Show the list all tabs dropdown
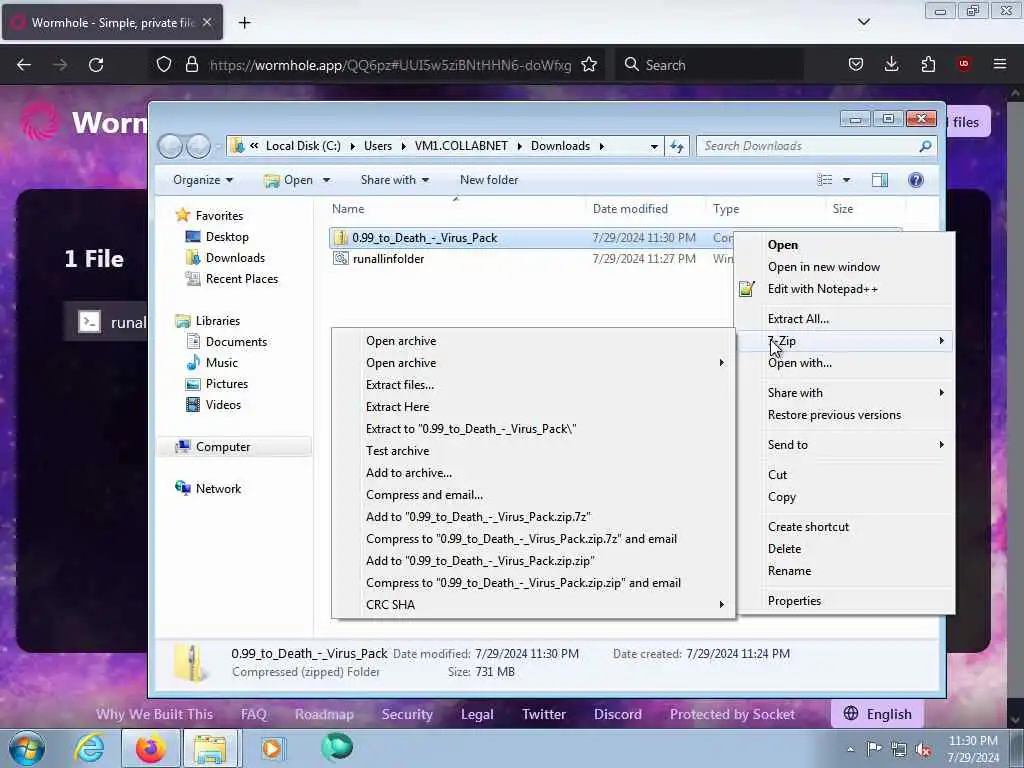Viewport: 1024px width, 768px height. [863, 22]
